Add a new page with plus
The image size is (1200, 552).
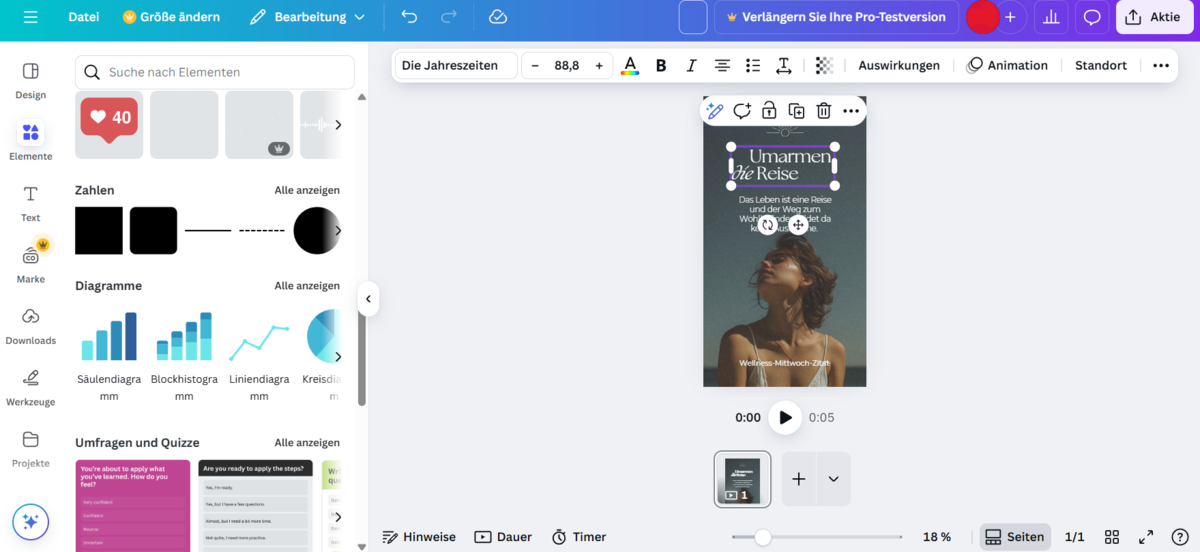coord(799,479)
